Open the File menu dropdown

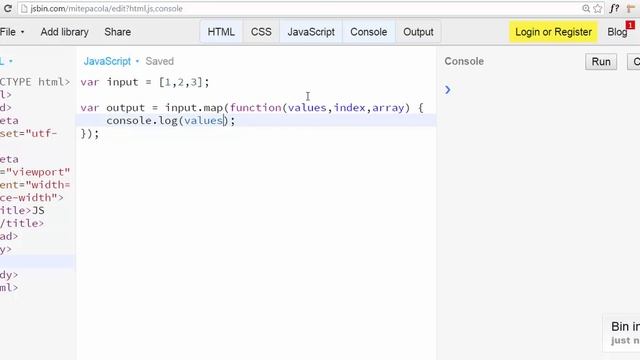point(12,32)
